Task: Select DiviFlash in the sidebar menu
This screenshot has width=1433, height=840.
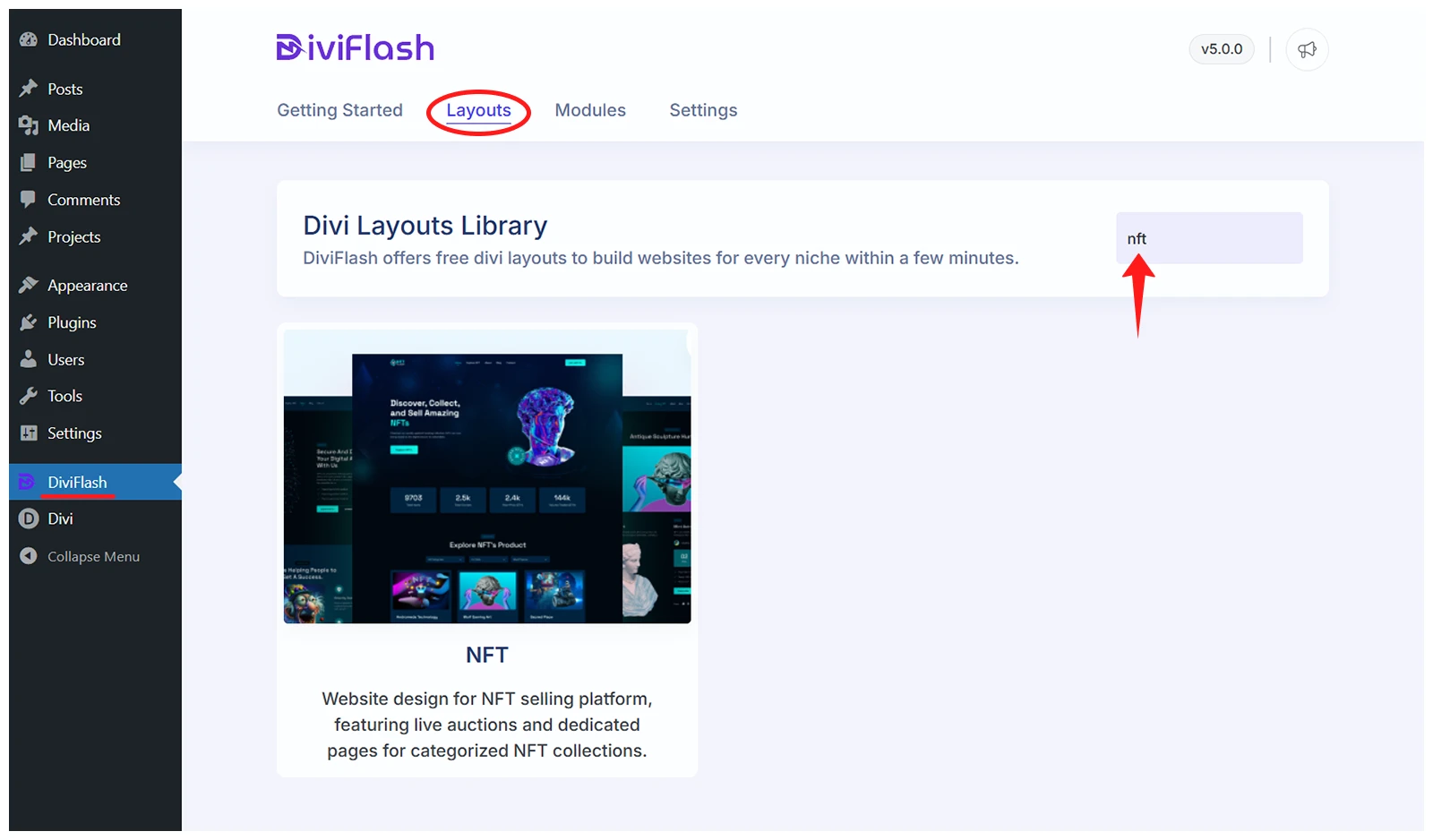Action: pyautogui.click(x=77, y=482)
